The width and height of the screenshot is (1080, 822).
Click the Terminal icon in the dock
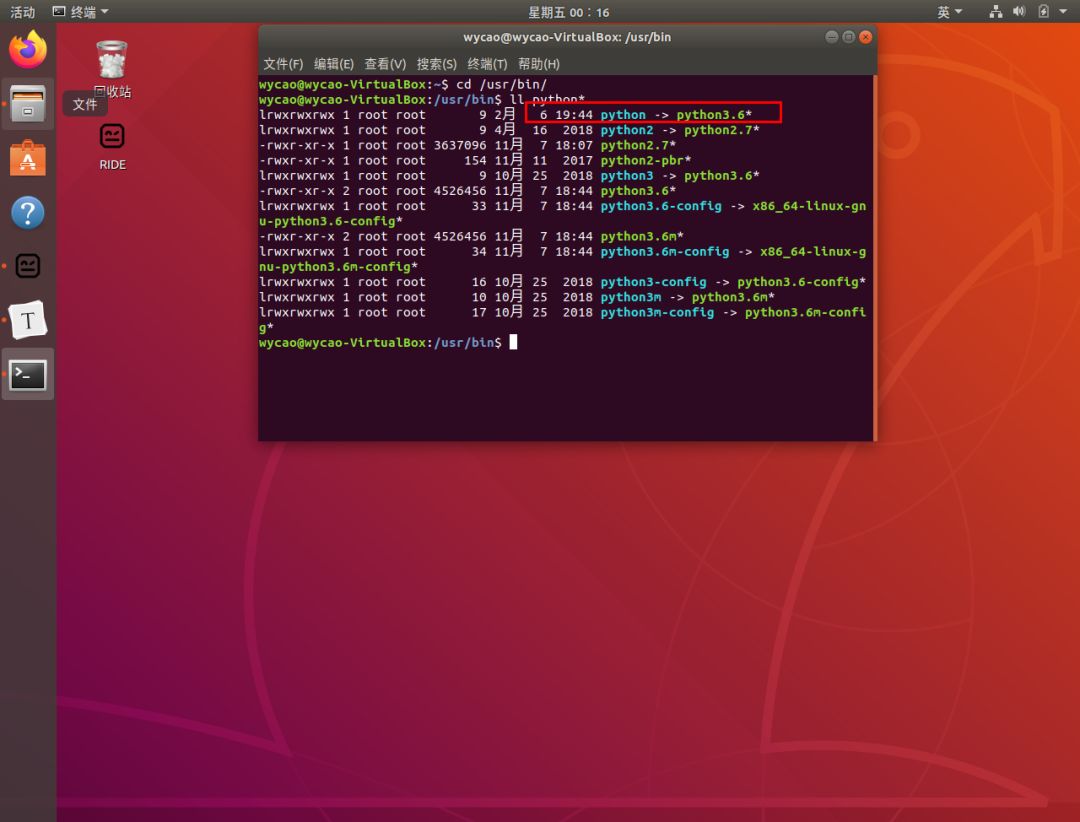point(27,374)
